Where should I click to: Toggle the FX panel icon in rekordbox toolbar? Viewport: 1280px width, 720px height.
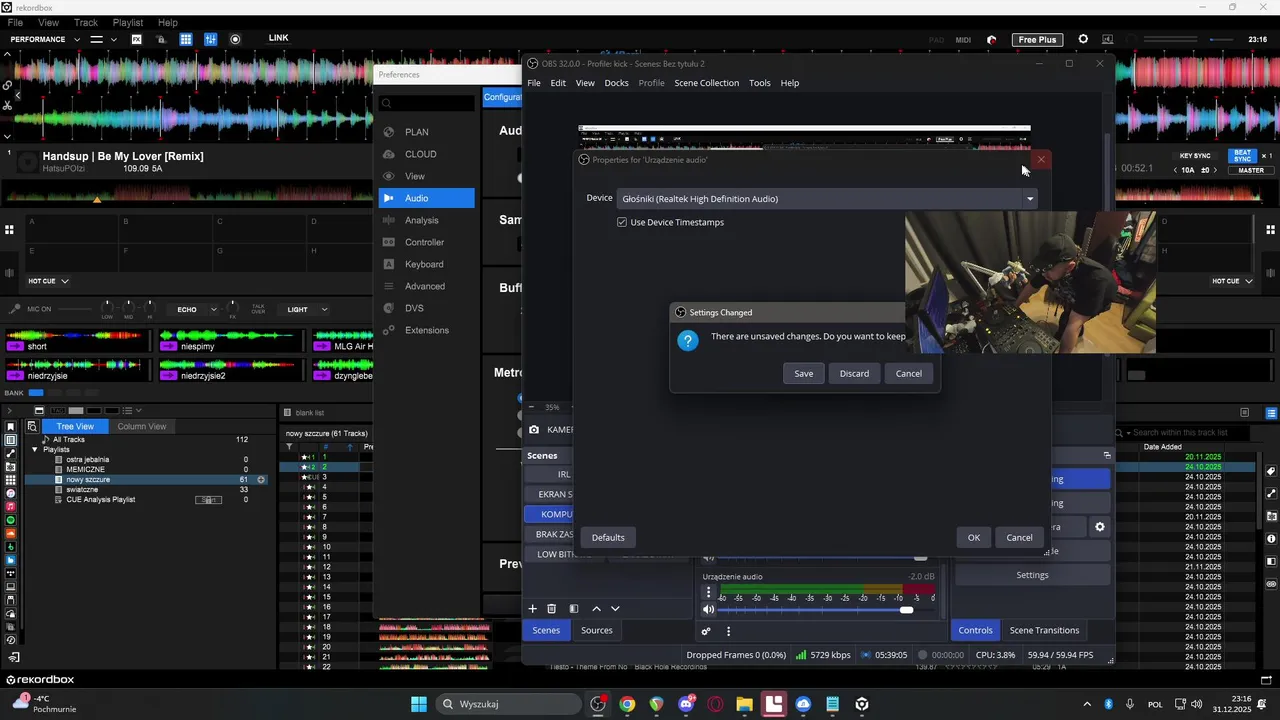(x=137, y=39)
